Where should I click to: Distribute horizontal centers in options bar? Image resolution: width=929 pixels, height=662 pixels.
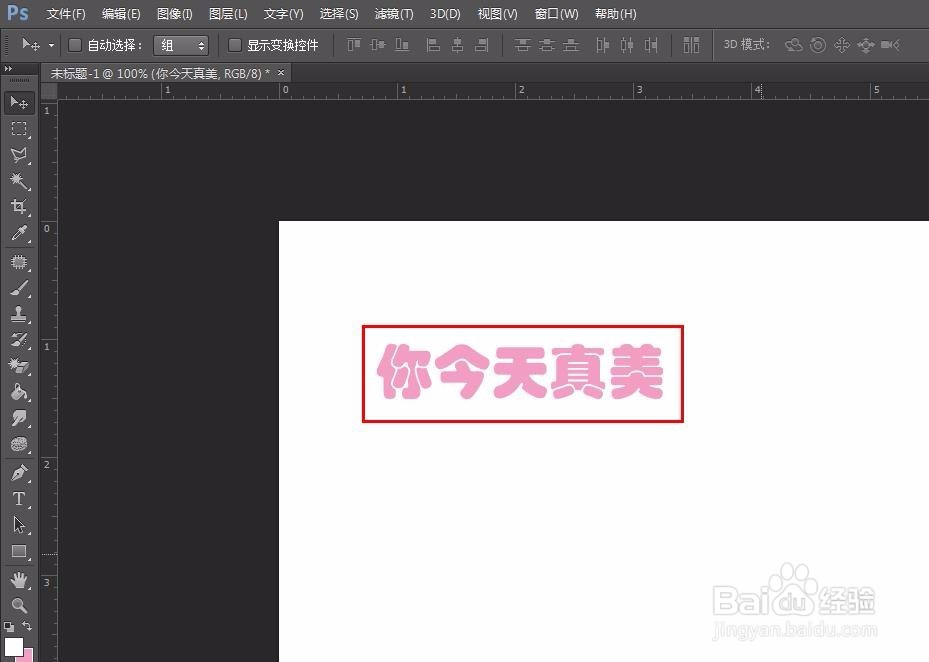point(627,45)
